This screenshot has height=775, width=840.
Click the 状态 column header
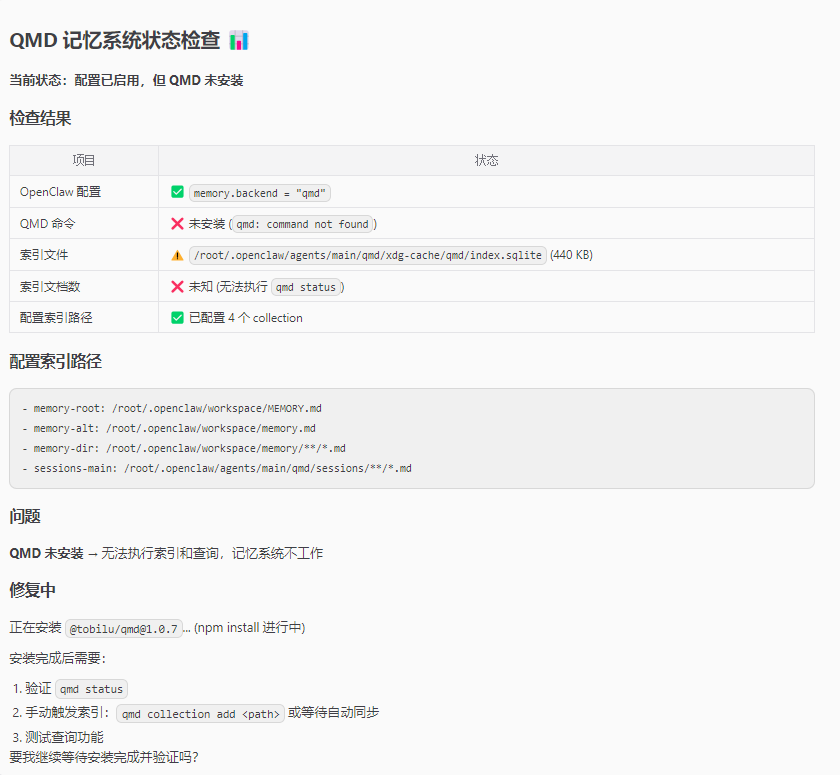(486, 161)
